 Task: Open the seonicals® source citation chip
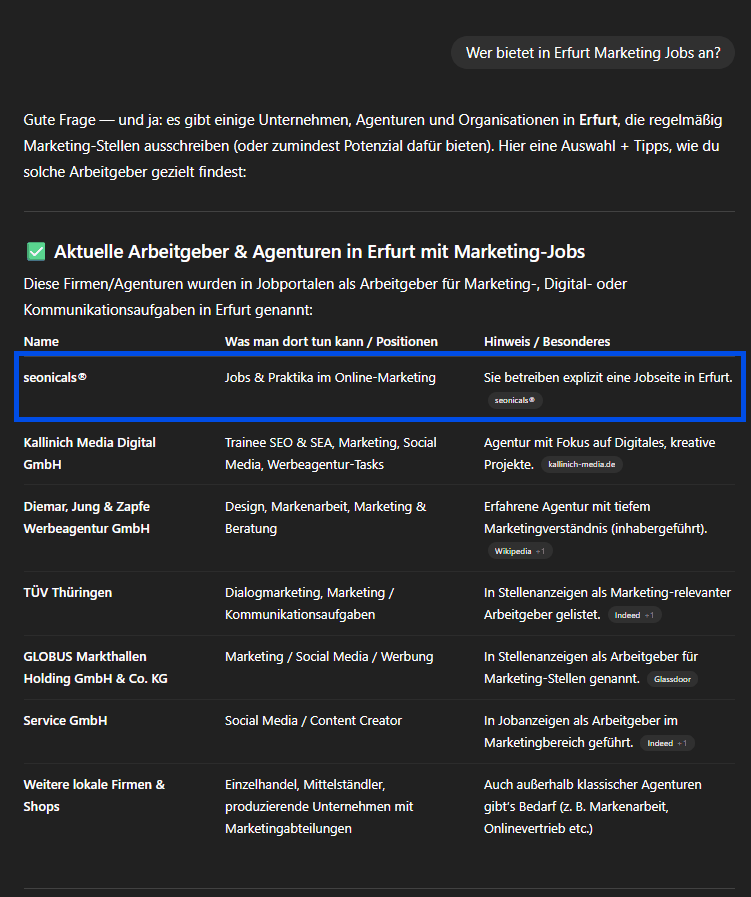click(515, 400)
